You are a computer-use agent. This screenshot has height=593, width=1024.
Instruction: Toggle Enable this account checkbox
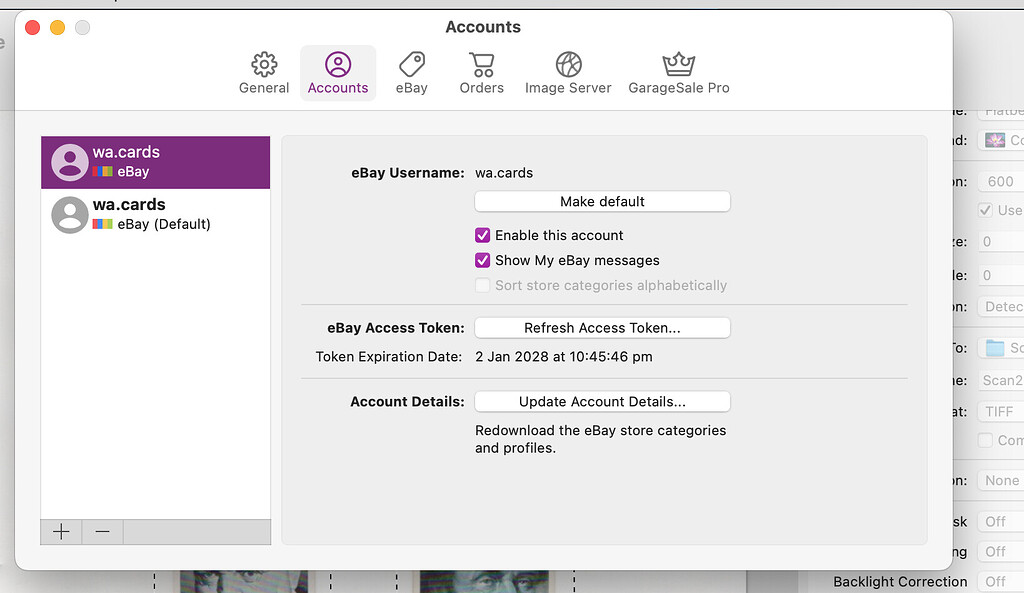tap(483, 235)
